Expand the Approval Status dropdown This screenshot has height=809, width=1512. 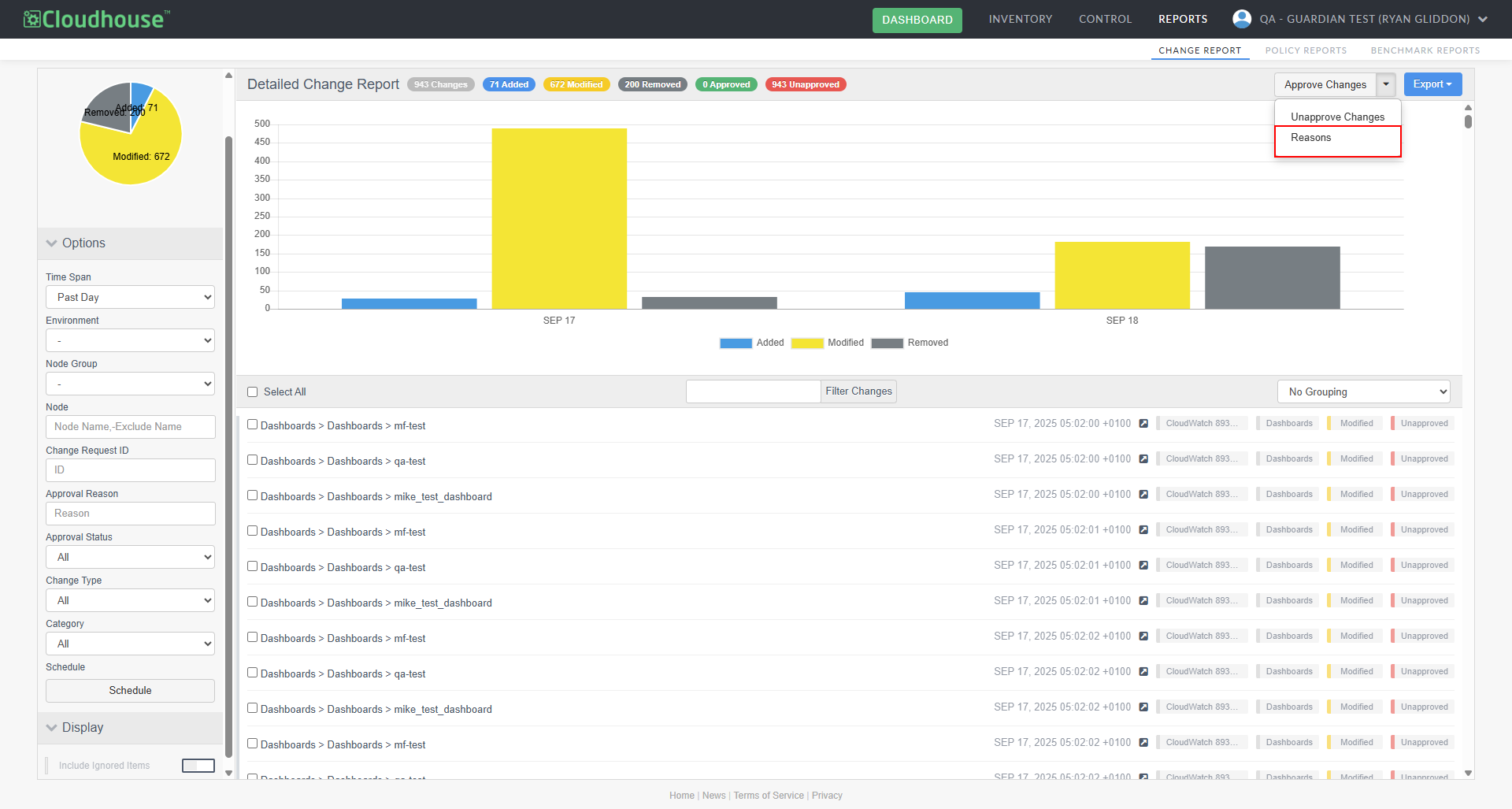pyautogui.click(x=130, y=558)
